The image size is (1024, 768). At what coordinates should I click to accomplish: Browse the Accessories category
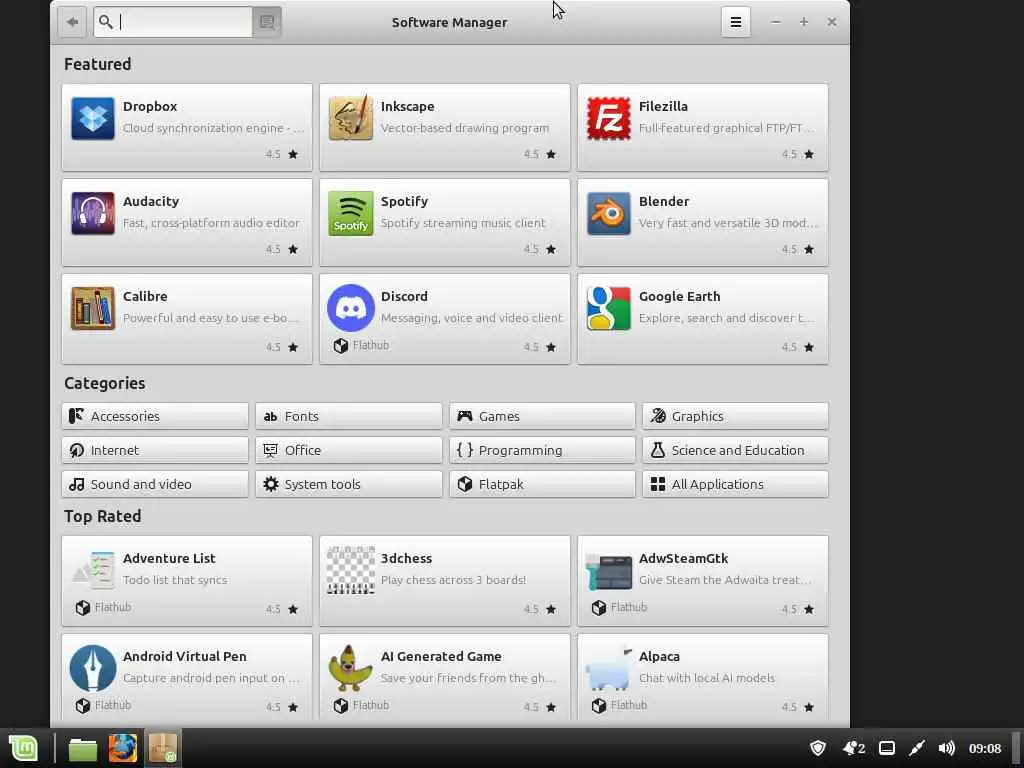(155, 416)
